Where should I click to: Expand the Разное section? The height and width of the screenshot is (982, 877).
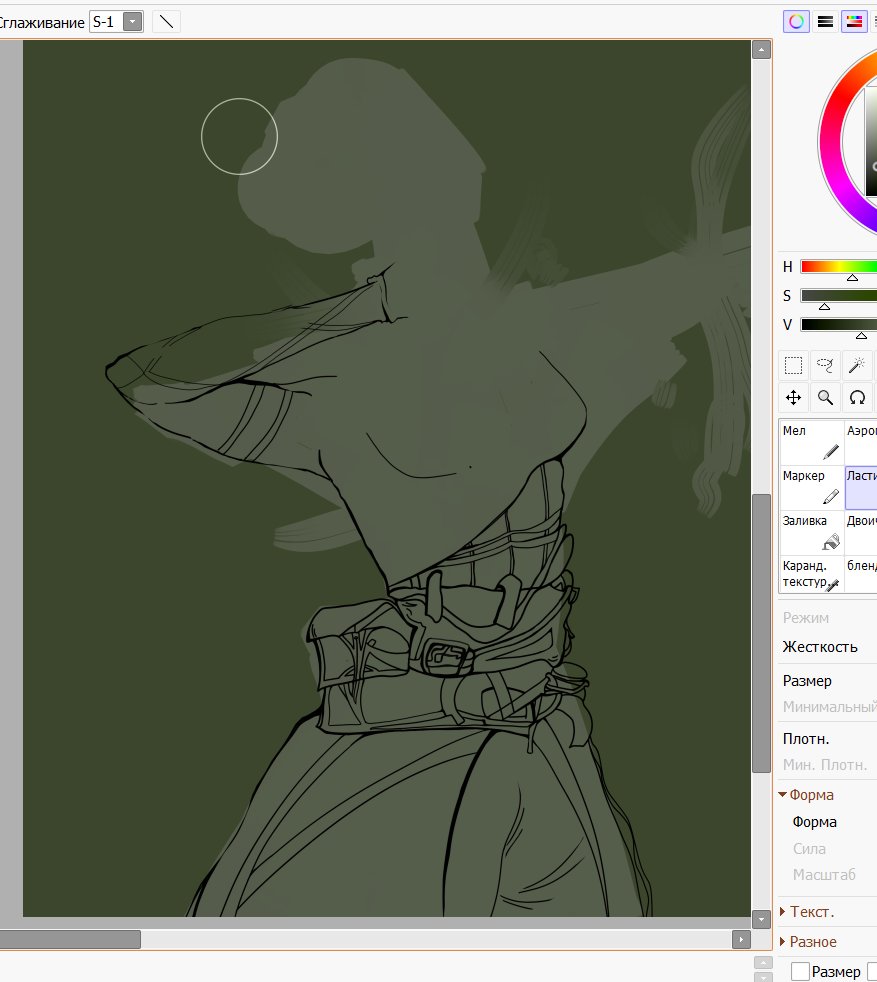[x=782, y=942]
